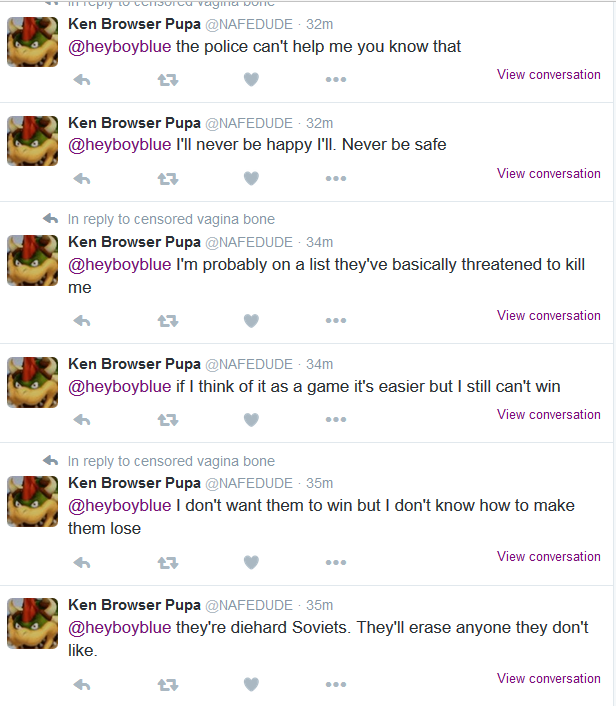Like the 'threatened to kill me' tweet

pos(251,321)
